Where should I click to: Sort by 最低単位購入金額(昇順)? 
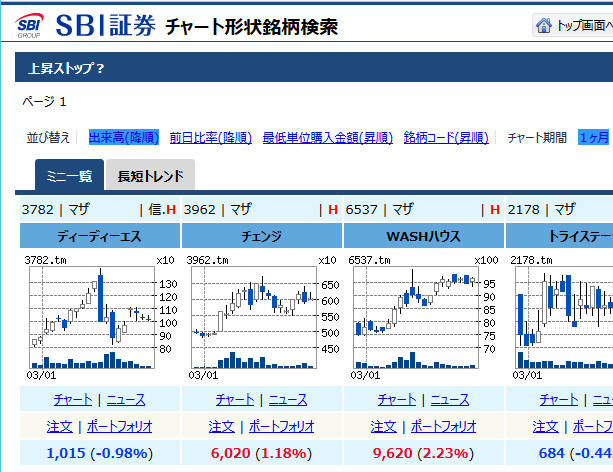328,137
